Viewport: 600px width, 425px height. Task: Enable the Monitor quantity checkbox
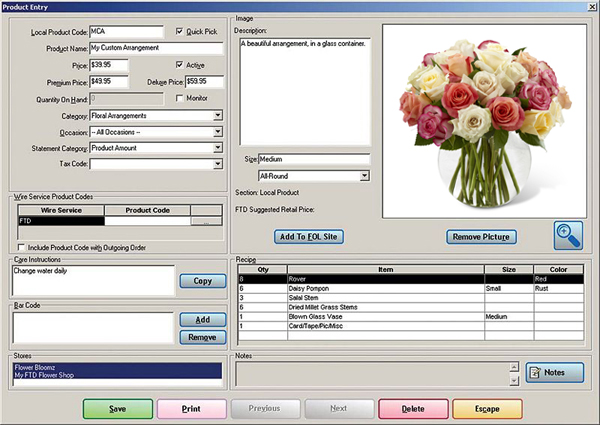180,98
